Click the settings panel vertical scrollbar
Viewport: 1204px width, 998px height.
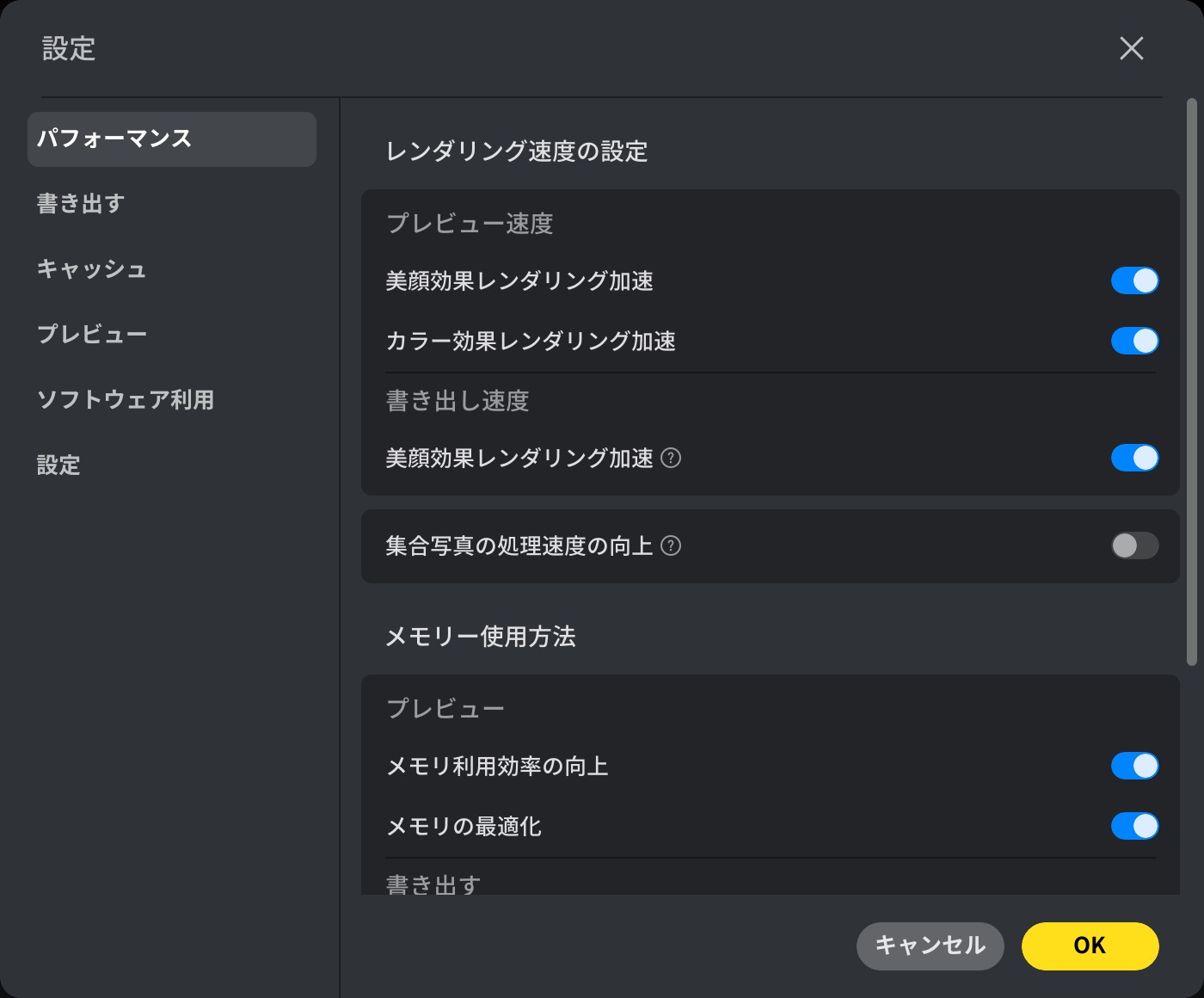(1192, 382)
